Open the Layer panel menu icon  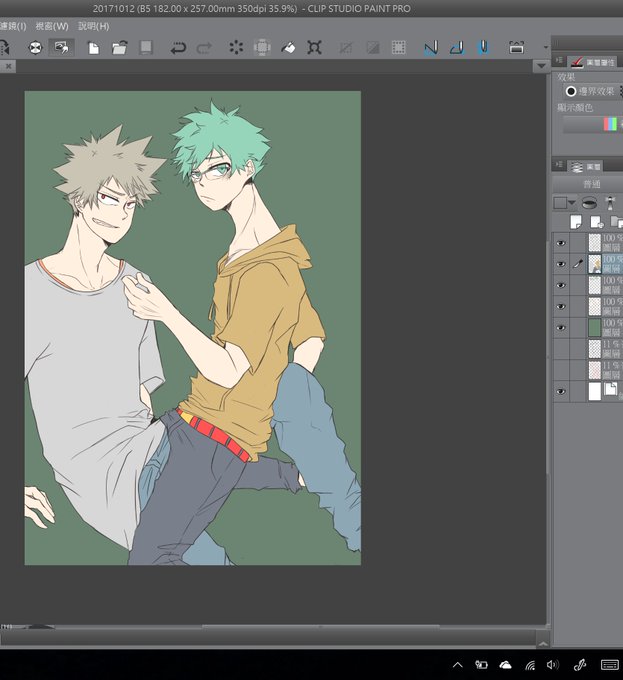[x=559, y=165]
